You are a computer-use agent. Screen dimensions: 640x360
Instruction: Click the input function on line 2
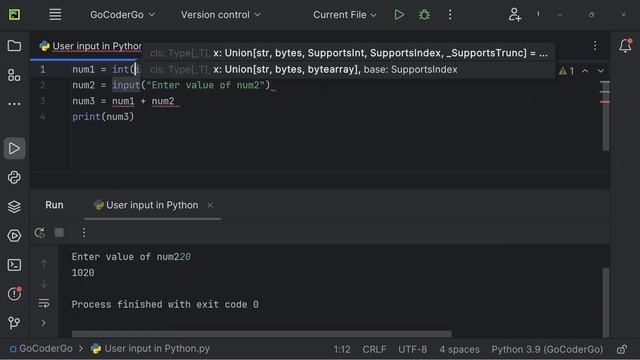click(126, 85)
